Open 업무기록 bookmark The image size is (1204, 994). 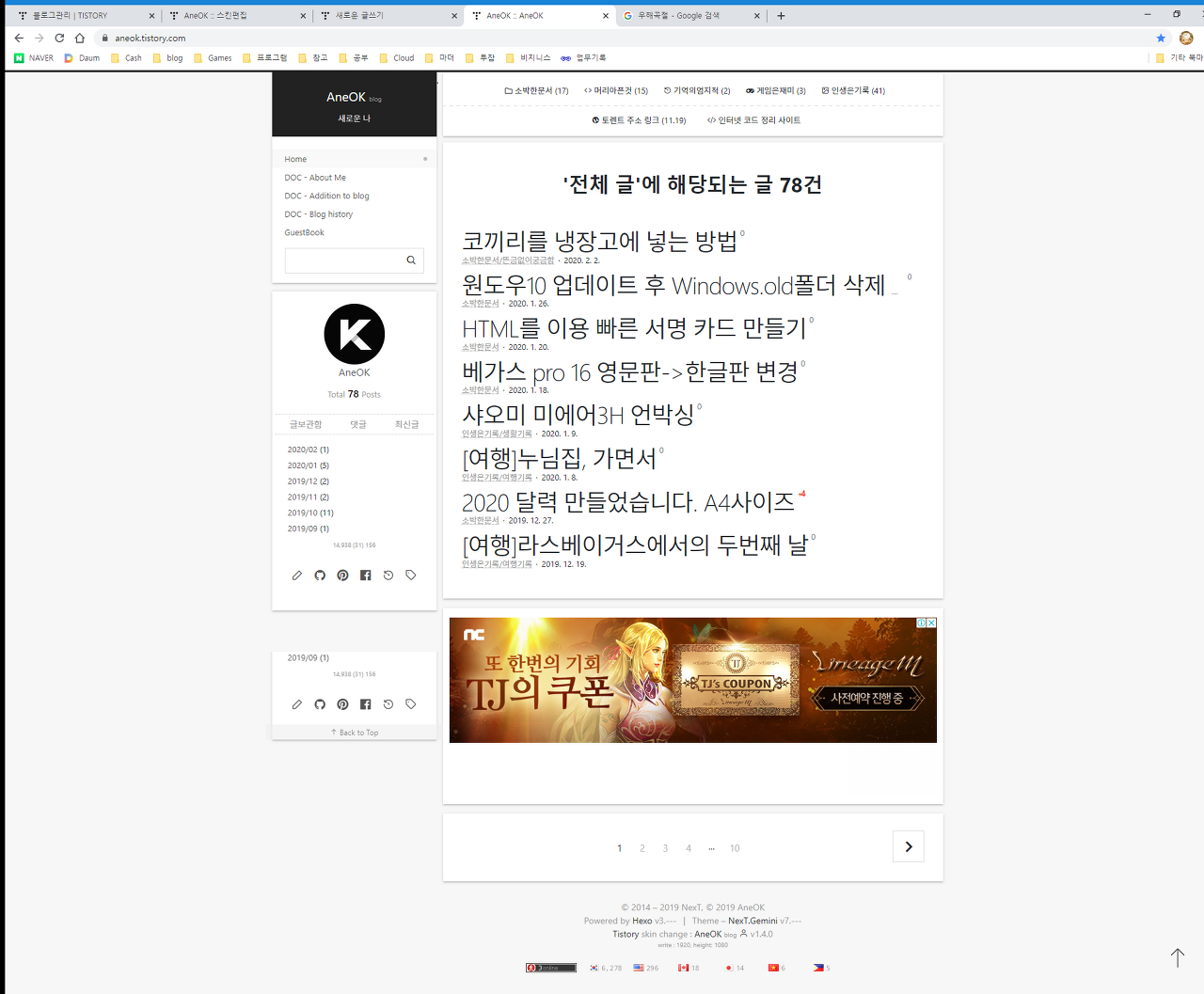(x=583, y=58)
